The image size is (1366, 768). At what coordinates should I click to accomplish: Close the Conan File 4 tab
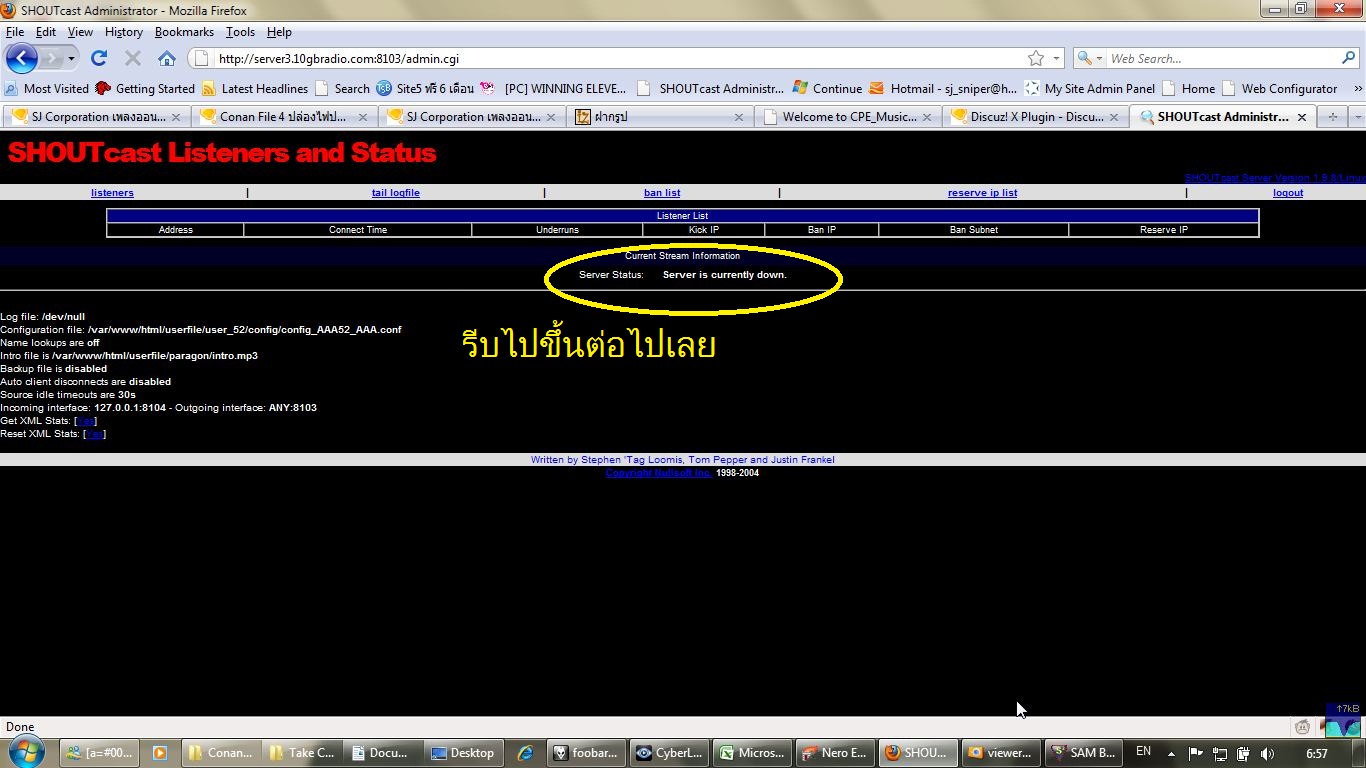[x=363, y=117]
